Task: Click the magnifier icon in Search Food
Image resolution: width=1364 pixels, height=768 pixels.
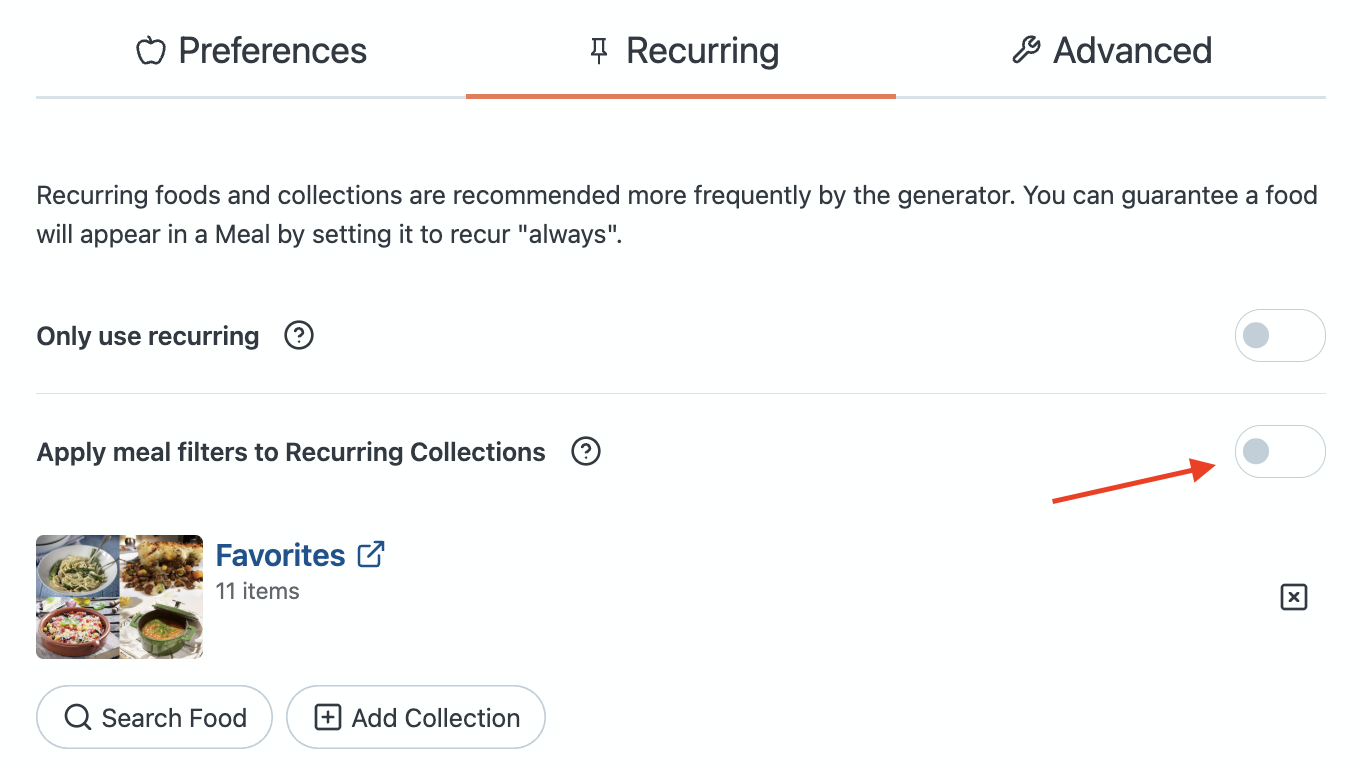Action: [x=77, y=718]
